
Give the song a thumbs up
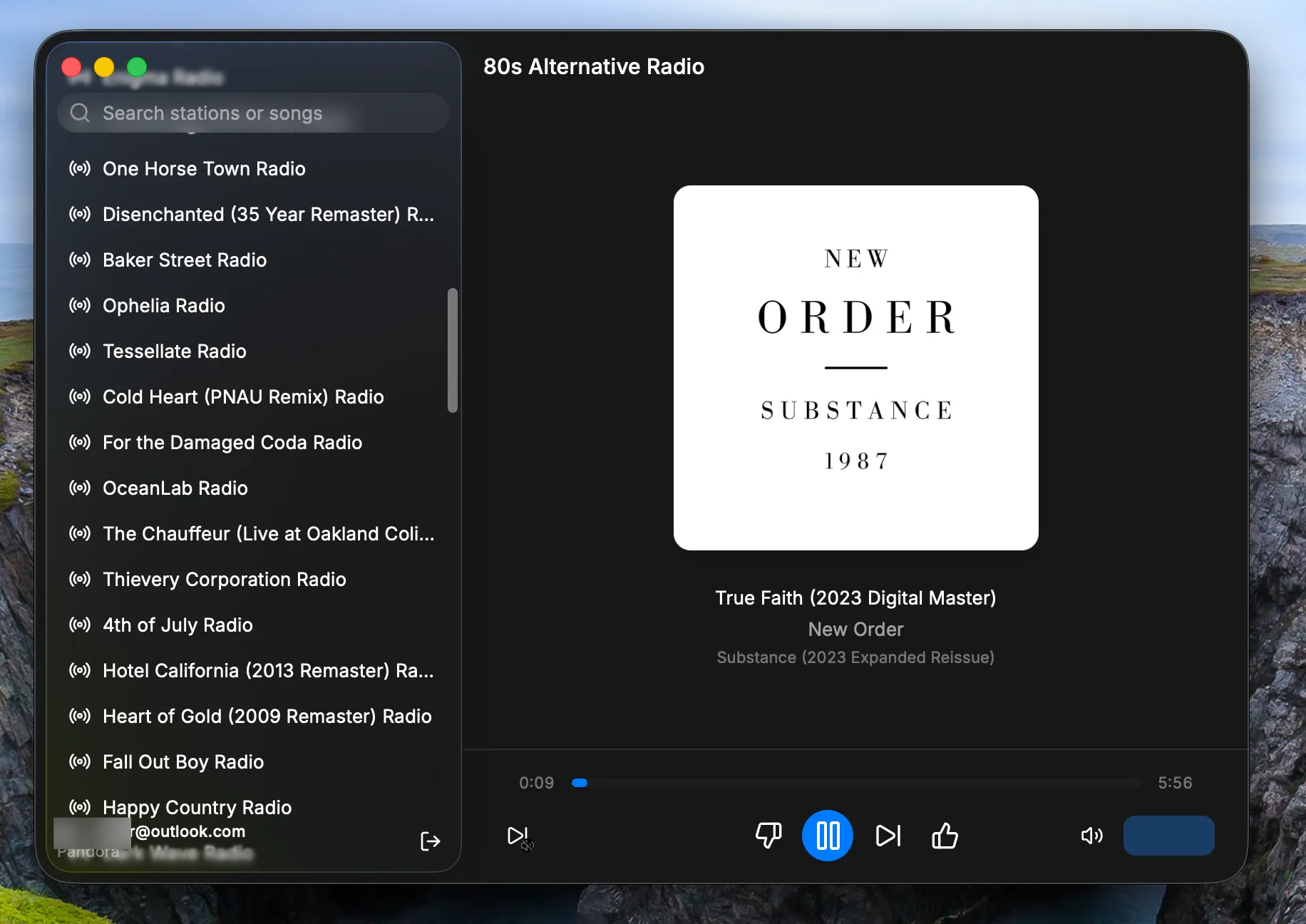pyautogui.click(x=945, y=836)
